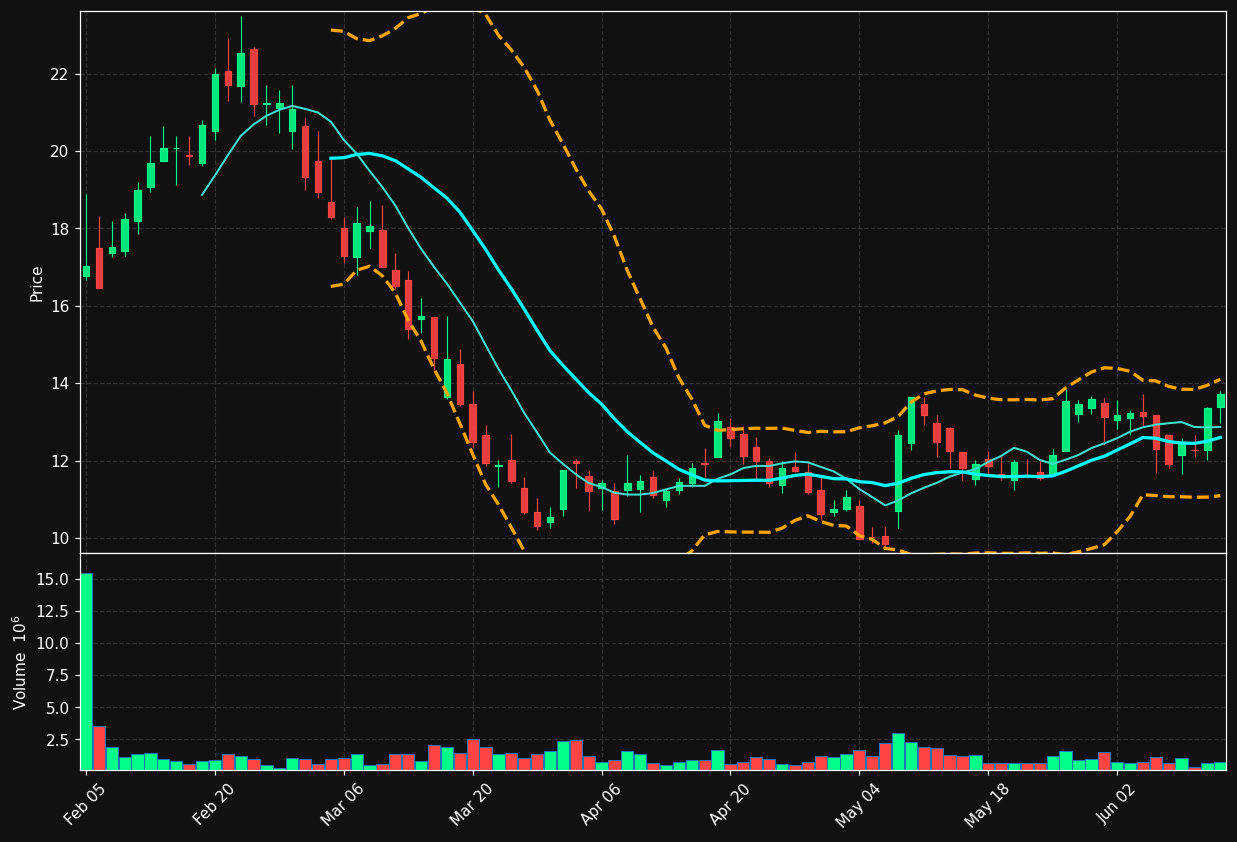1237x842 pixels.
Task: Click the 'Mar 06' date label
Action: click(343, 803)
